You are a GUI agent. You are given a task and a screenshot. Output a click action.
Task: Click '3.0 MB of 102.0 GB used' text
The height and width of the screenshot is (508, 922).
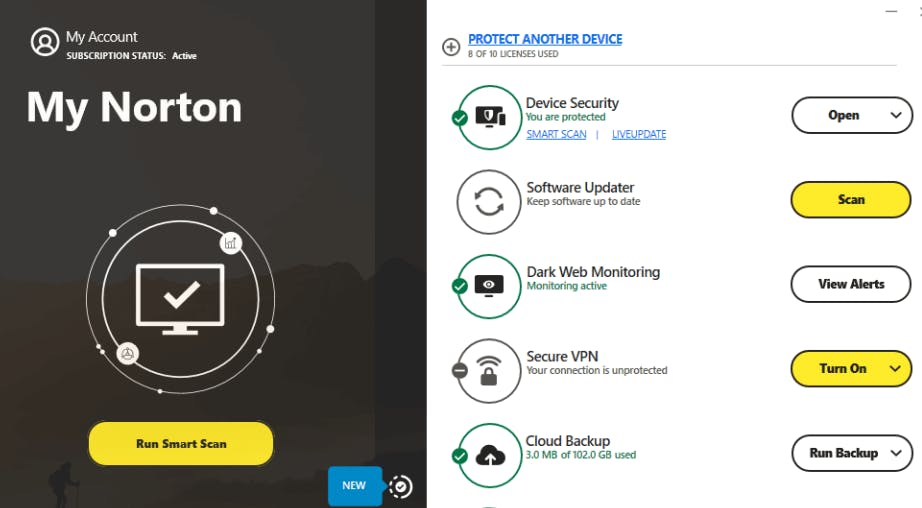click(581, 455)
